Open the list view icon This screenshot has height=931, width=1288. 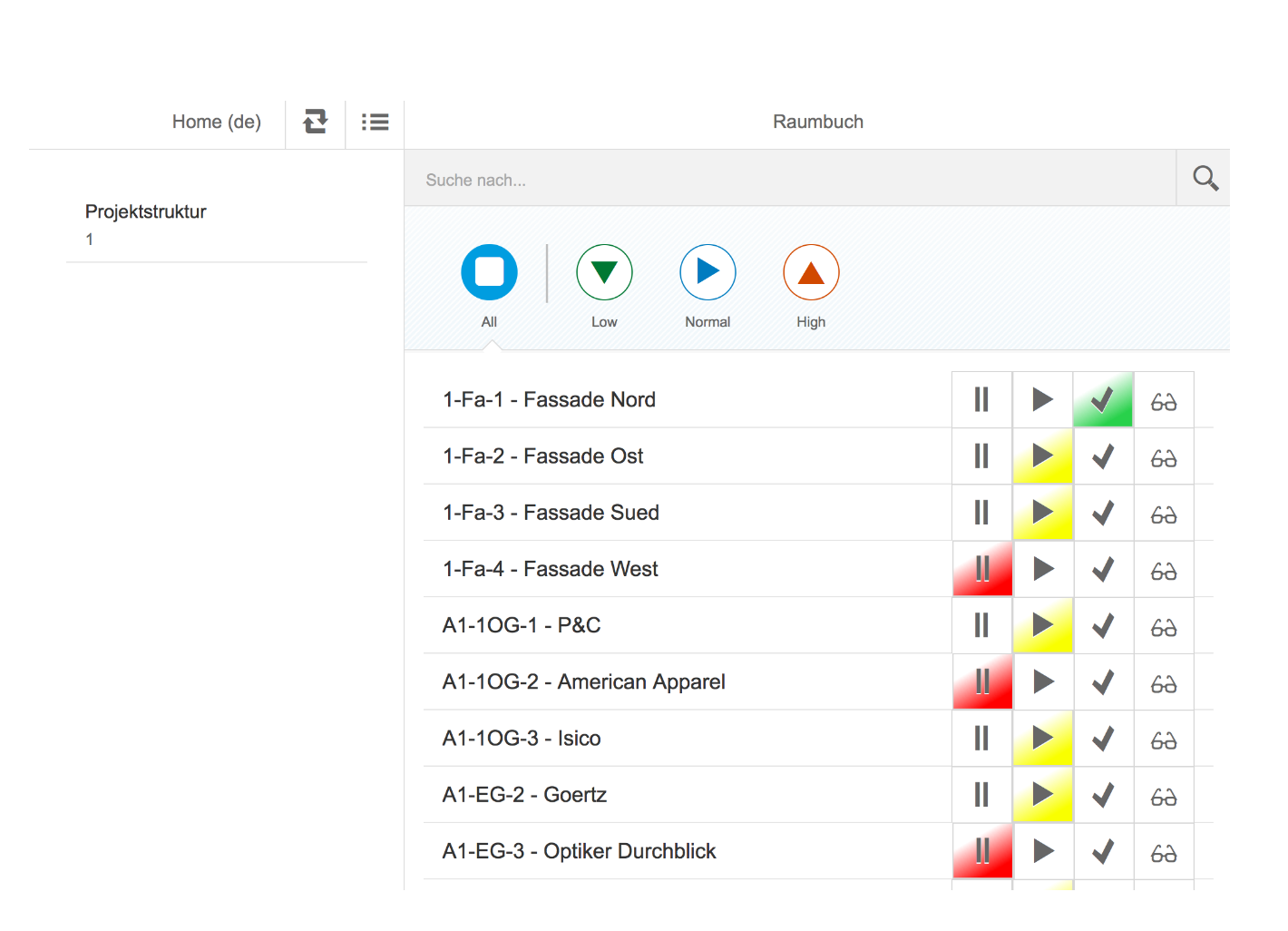[375, 122]
